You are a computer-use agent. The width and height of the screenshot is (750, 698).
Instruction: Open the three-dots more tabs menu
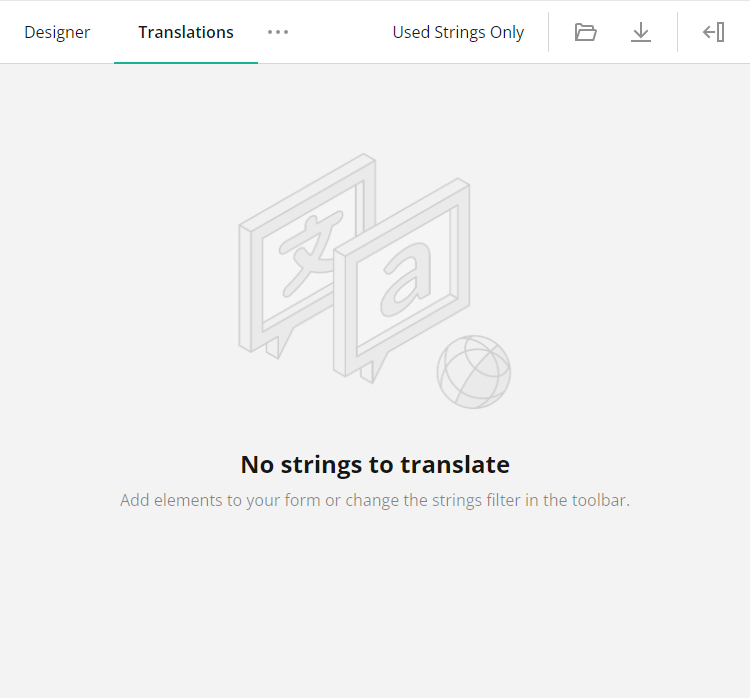[x=278, y=33]
